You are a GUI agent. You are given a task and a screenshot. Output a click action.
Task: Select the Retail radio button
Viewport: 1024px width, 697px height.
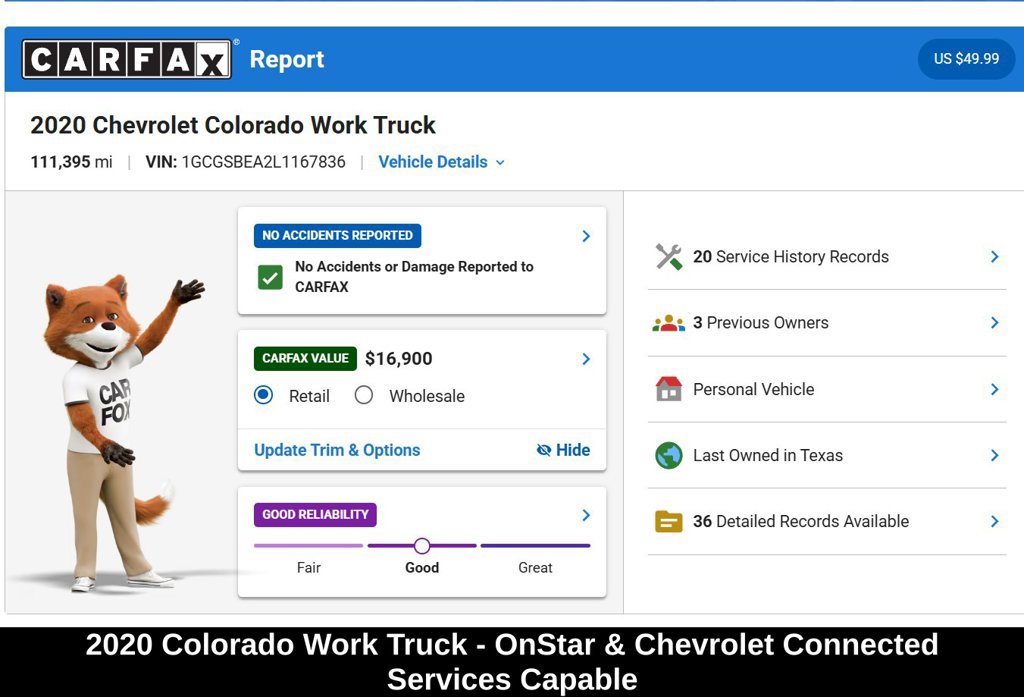[x=264, y=395]
